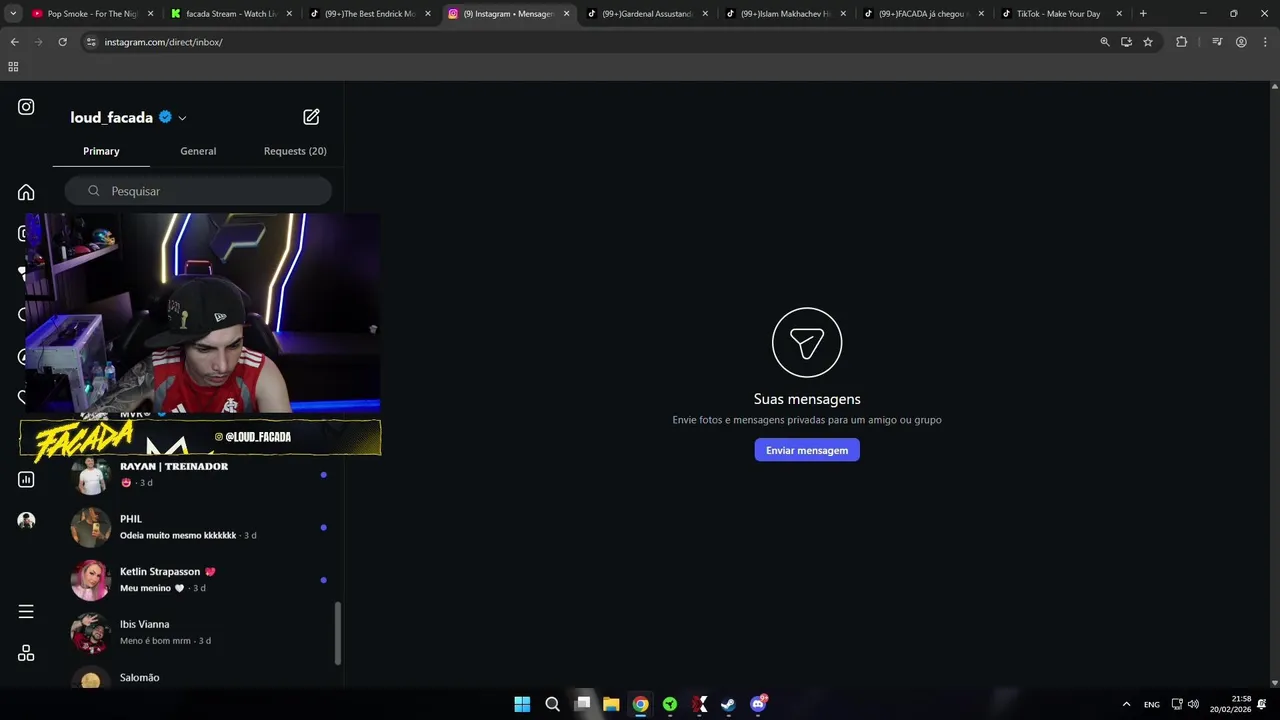Expand the loud_facada account switcher chevron
The height and width of the screenshot is (720, 1280).
click(x=182, y=118)
